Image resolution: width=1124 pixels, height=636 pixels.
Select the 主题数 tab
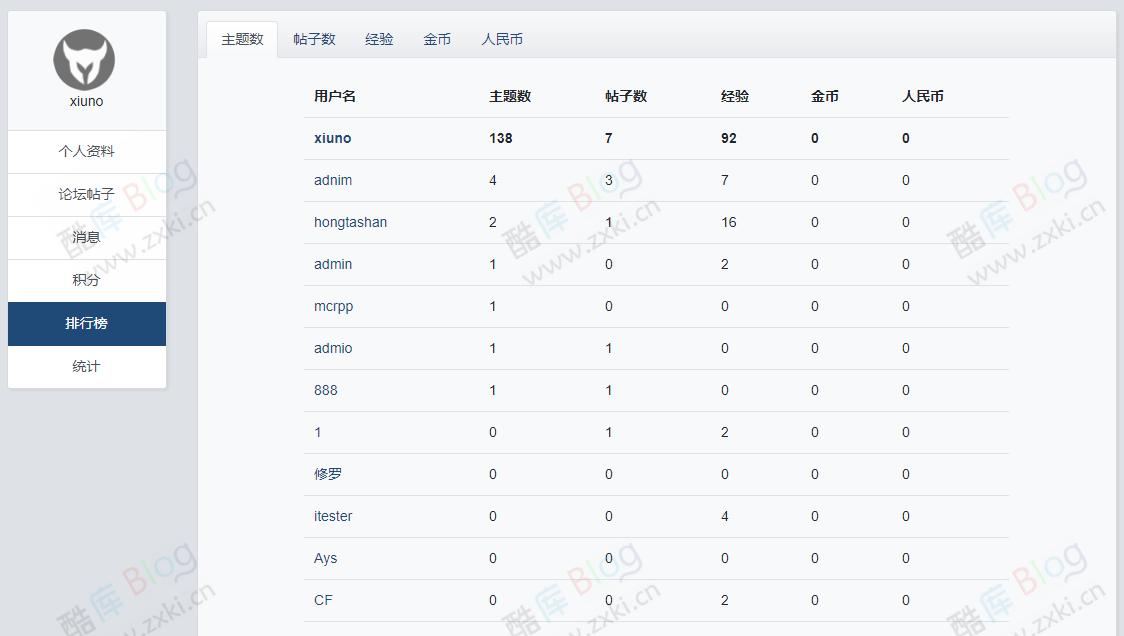point(241,38)
